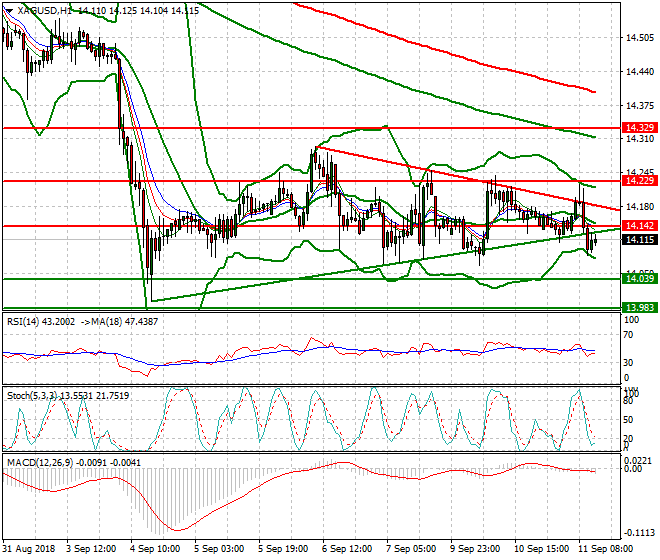Click the RSI(14) indicator label
Viewport: 660px width, 560px height.
[41, 322]
